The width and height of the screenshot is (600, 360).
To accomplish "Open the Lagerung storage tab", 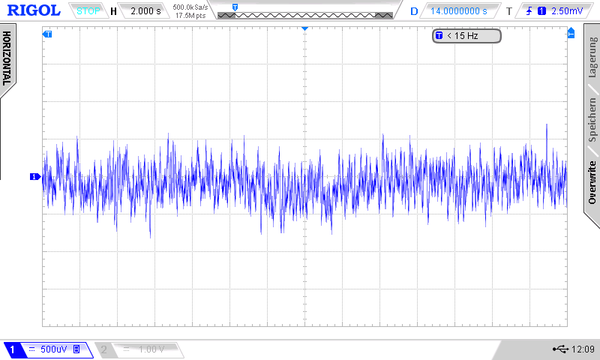I will point(592,57).
